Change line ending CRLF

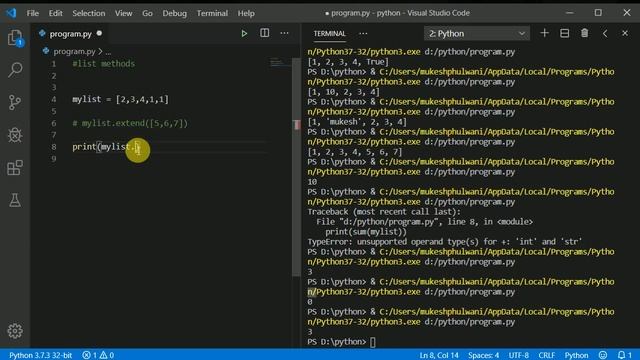coord(547,355)
